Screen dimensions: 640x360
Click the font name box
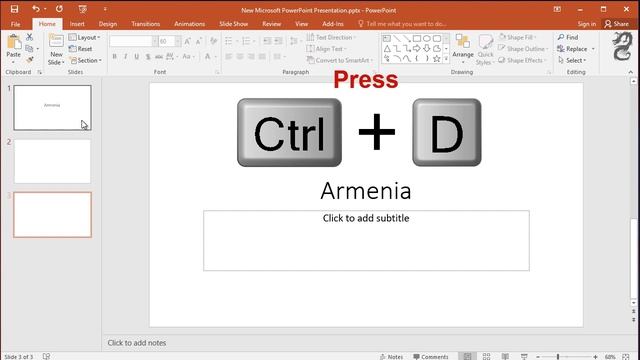pos(131,41)
